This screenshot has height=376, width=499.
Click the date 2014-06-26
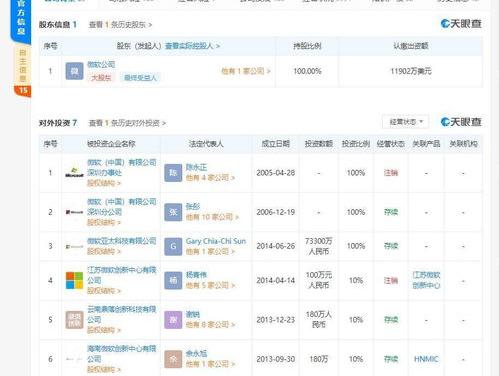[x=276, y=246]
